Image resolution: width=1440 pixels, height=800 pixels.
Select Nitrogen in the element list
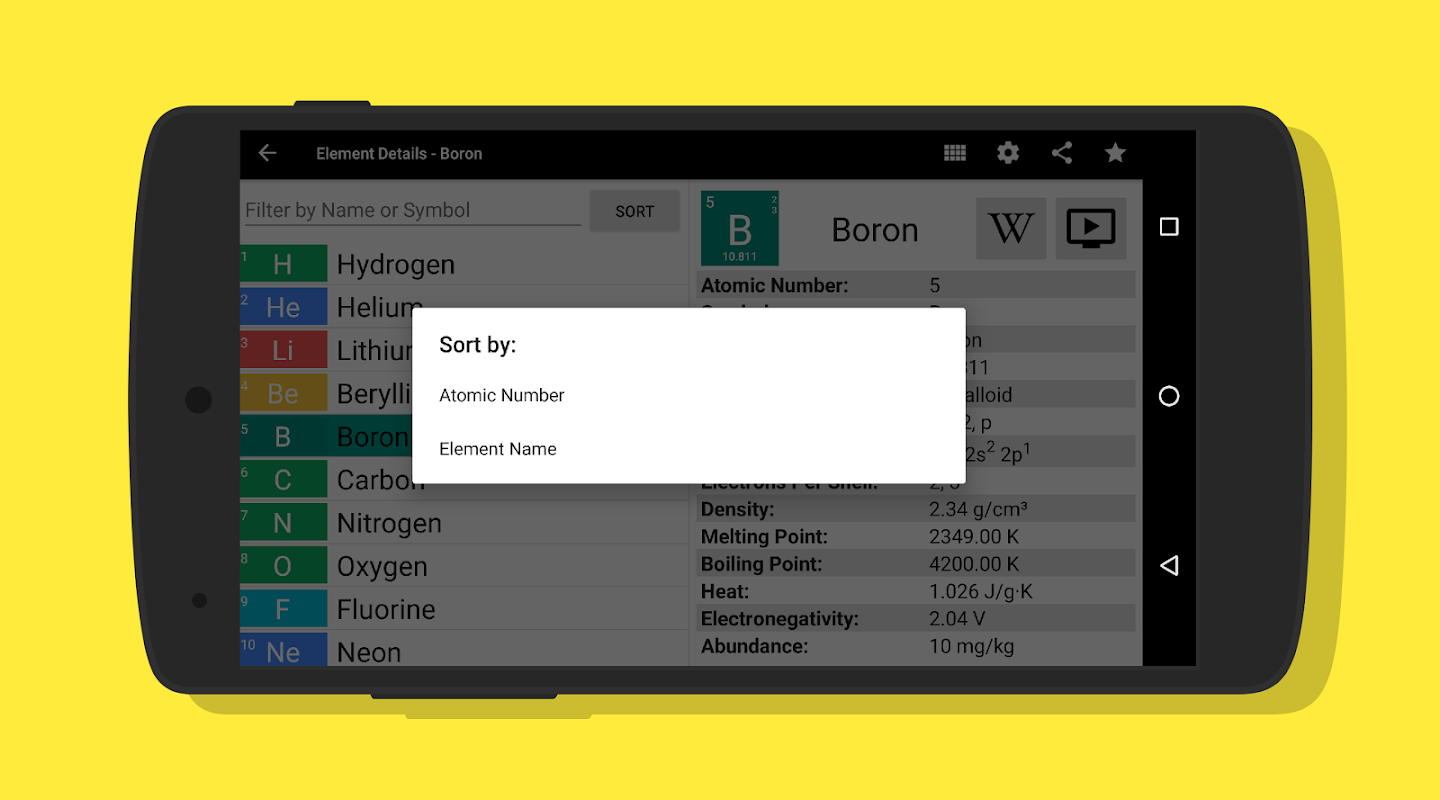pyautogui.click(x=464, y=523)
